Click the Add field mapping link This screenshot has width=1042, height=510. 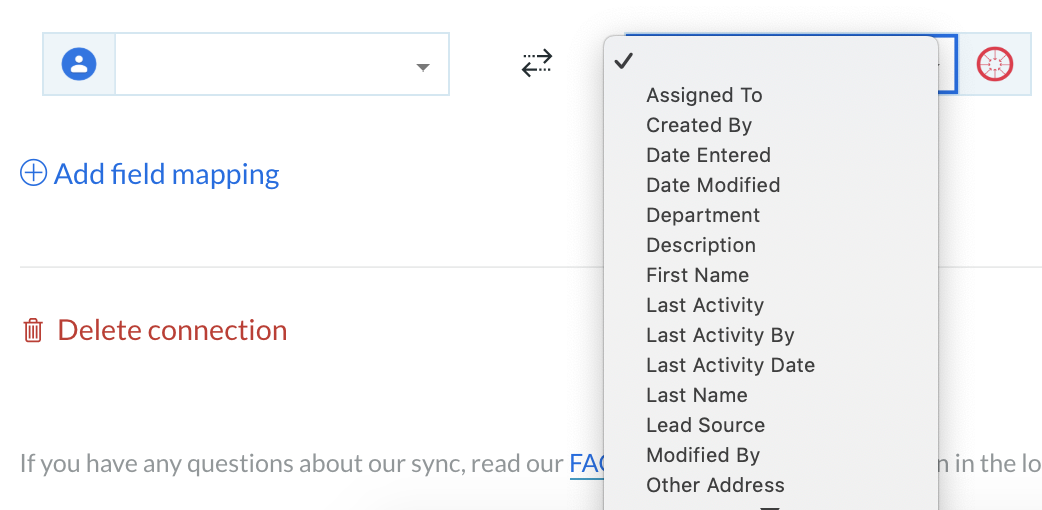point(166,174)
